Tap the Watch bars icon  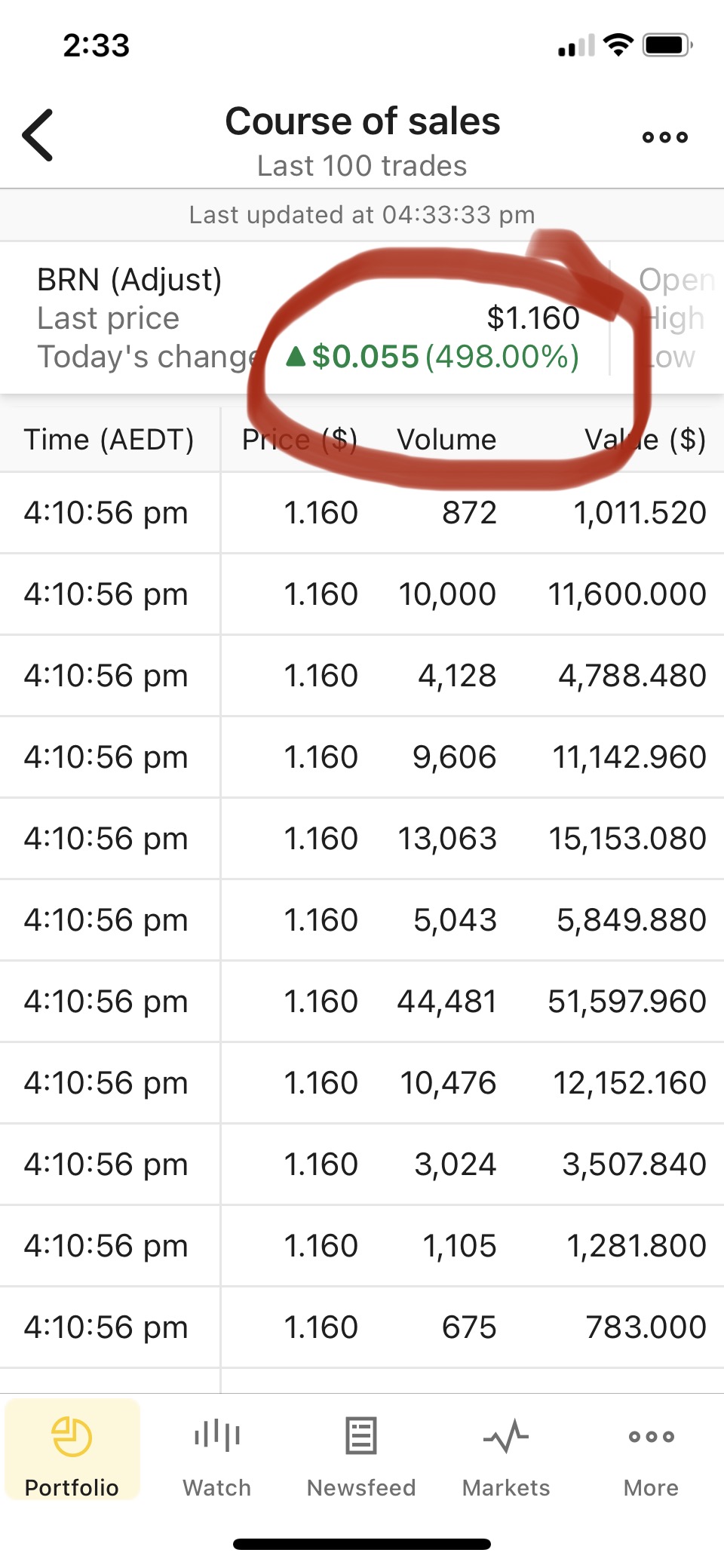pyautogui.click(x=217, y=1435)
